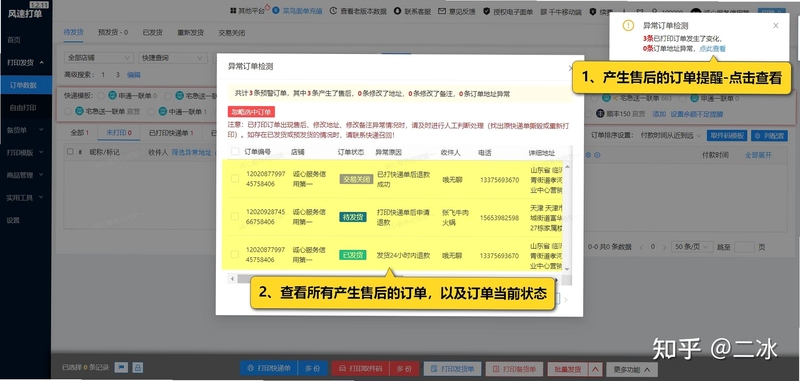The height and width of the screenshot is (381, 800).
Task: Click 取件码模板 button
Action: 727,135
